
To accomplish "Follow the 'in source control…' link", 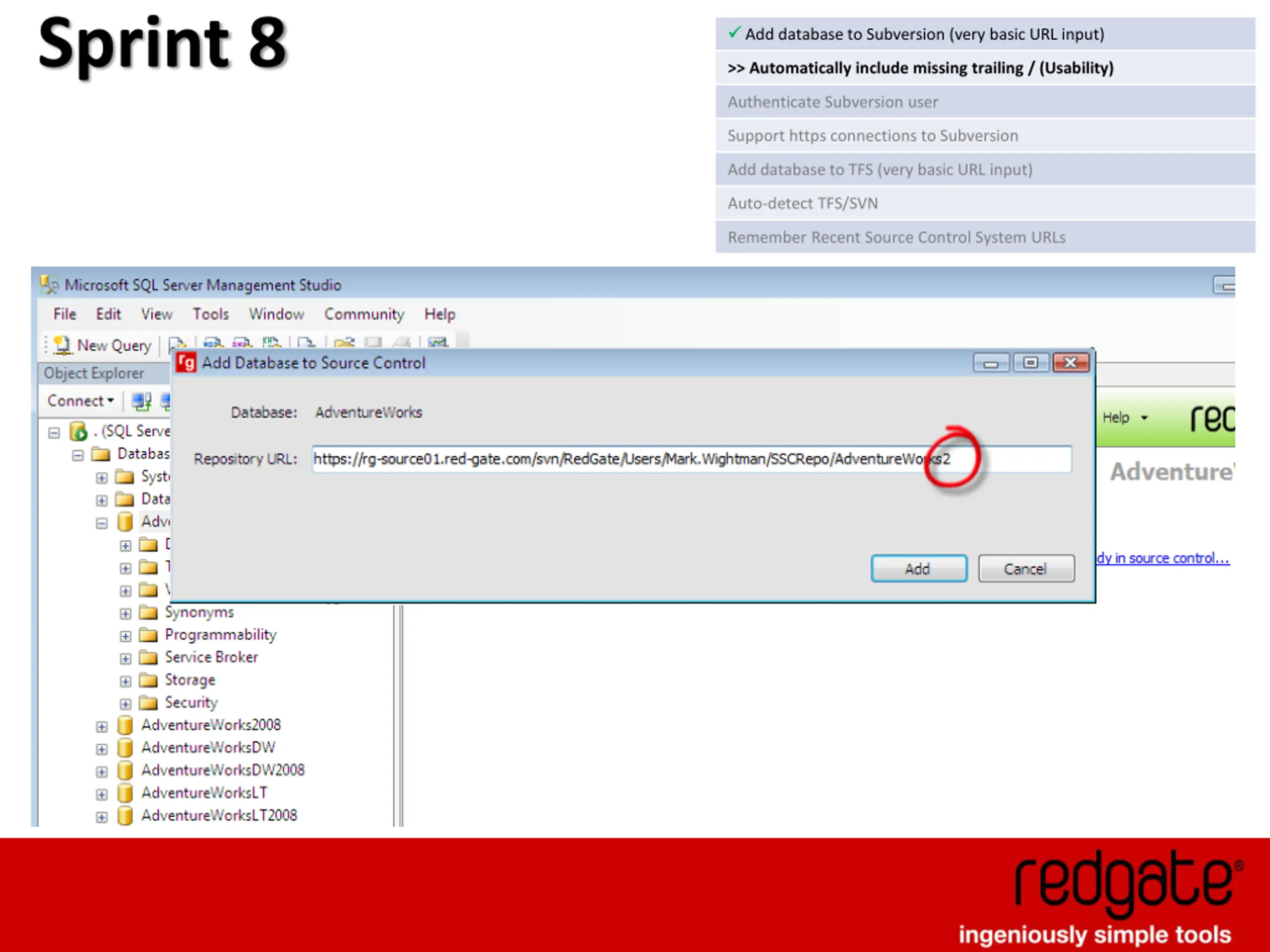I will [1163, 558].
